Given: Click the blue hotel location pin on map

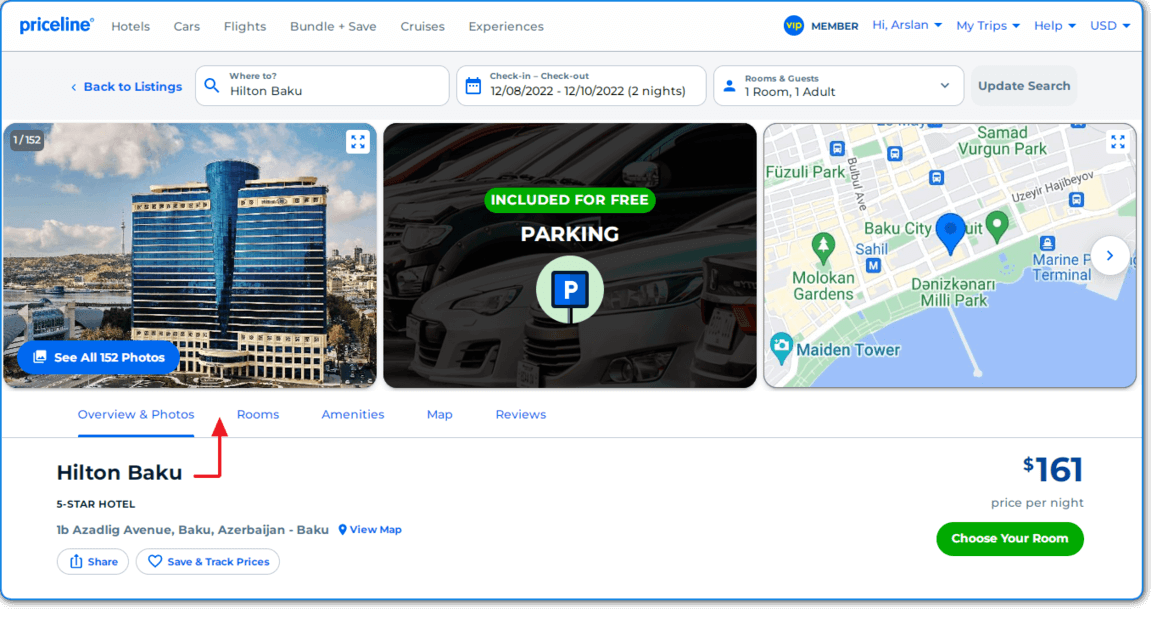Looking at the screenshot, I should 950,234.
